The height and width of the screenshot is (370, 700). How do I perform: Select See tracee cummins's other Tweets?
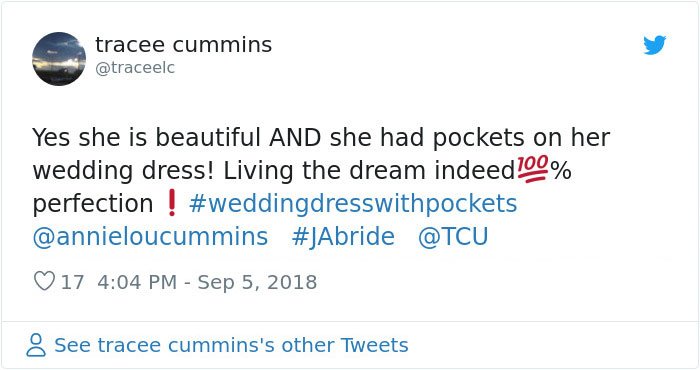point(231,345)
